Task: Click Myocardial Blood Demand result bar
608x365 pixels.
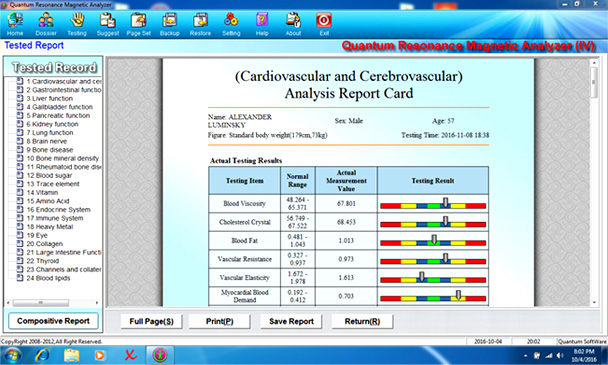Action: (433, 298)
